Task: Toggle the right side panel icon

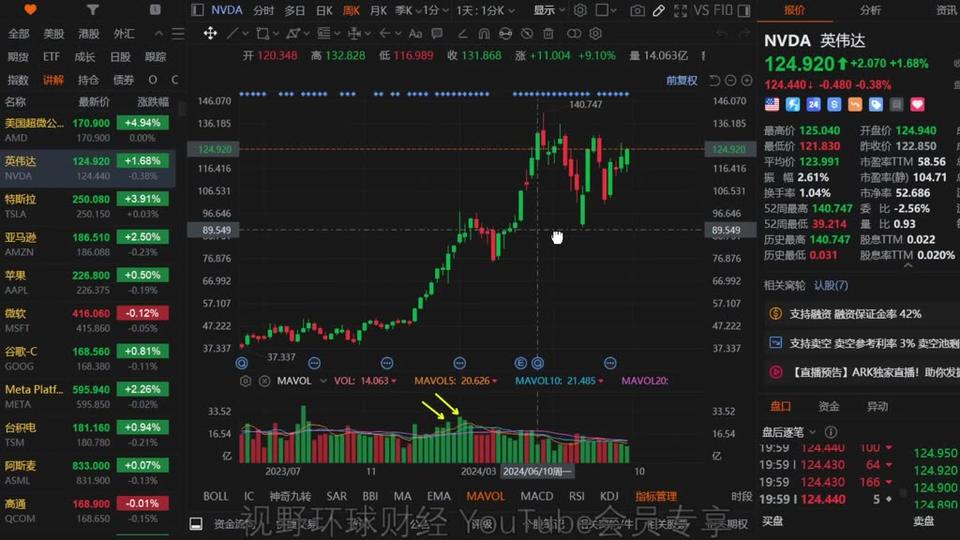Action: pos(744,10)
